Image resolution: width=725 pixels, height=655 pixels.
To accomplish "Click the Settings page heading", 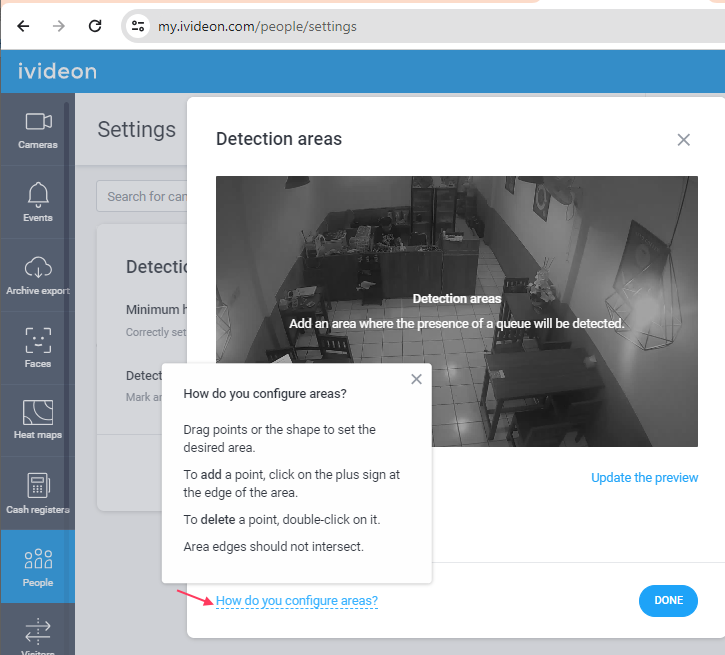I will pos(136,129).
